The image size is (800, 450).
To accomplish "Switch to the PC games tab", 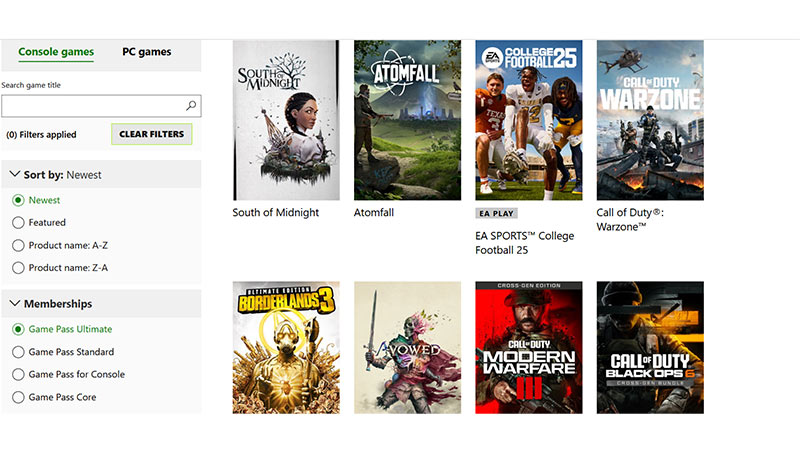I will pyautogui.click(x=146, y=52).
